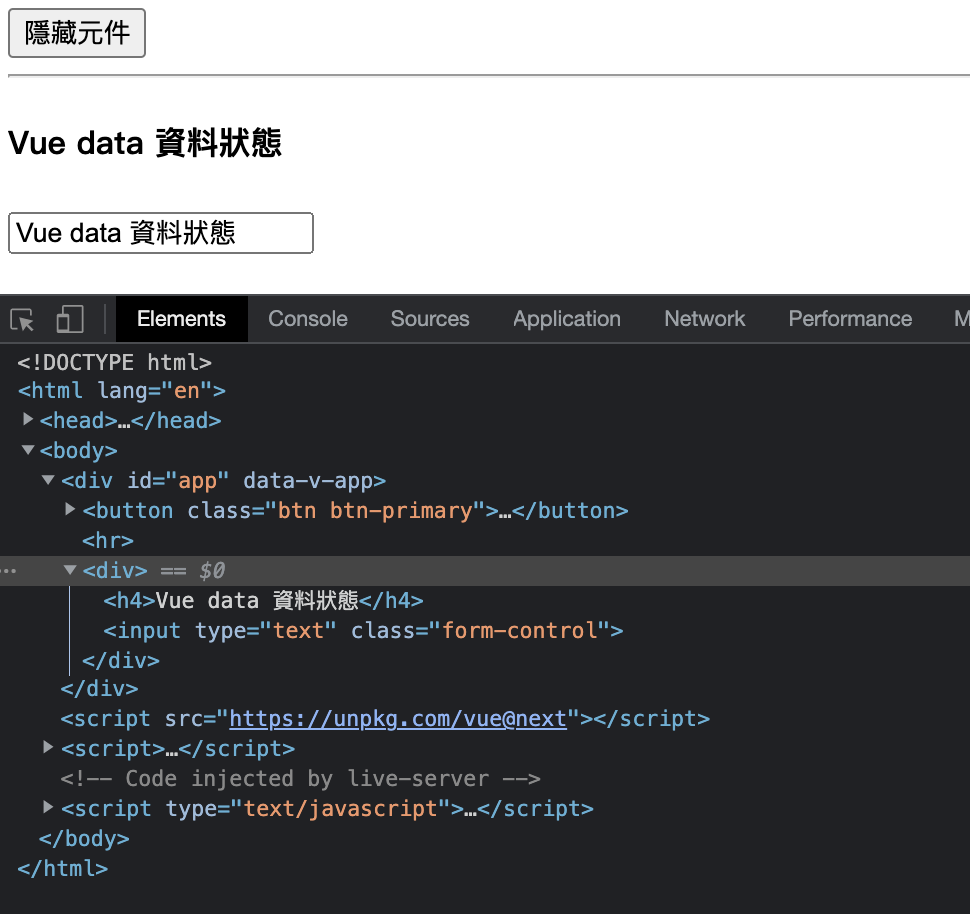Select the closing </html> tag line
Viewport: 970px width, 914px height.
point(62,869)
